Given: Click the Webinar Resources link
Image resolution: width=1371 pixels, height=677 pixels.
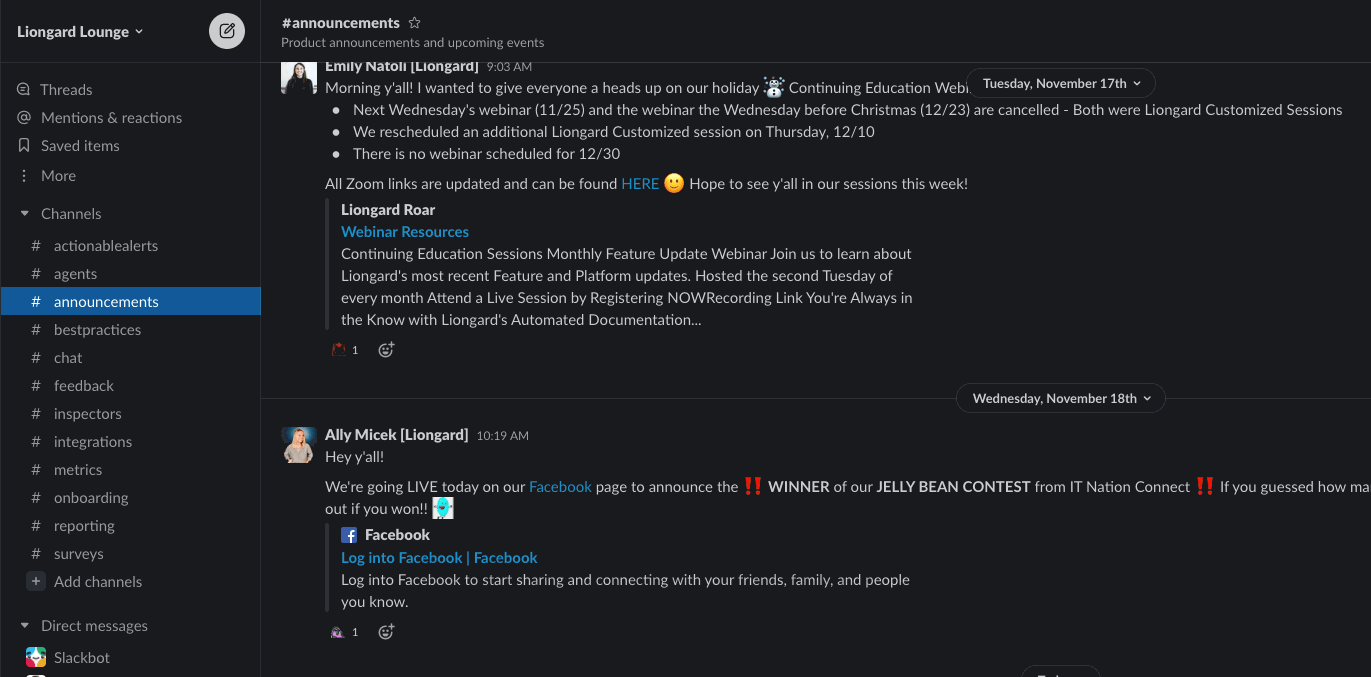Looking at the screenshot, I should pos(404,231).
